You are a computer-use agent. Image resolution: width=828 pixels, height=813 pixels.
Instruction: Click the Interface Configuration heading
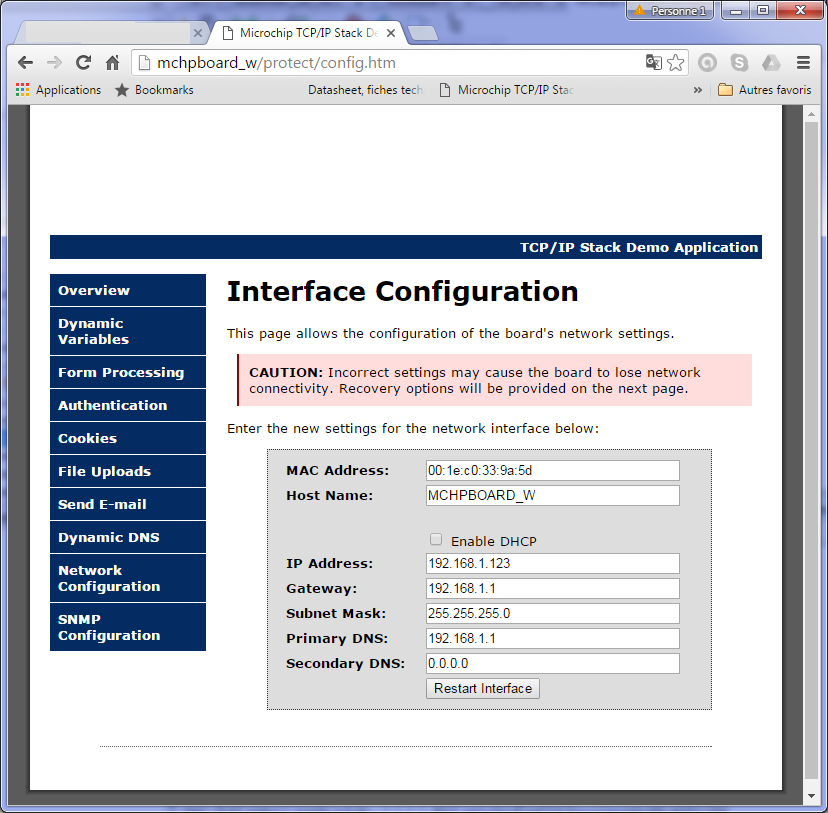(x=402, y=291)
